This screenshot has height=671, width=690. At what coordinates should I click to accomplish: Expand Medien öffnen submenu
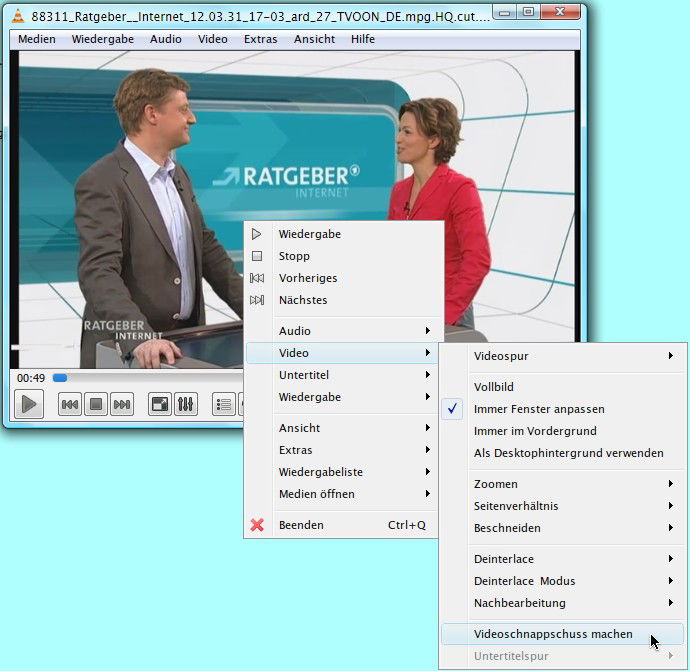coord(341,494)
